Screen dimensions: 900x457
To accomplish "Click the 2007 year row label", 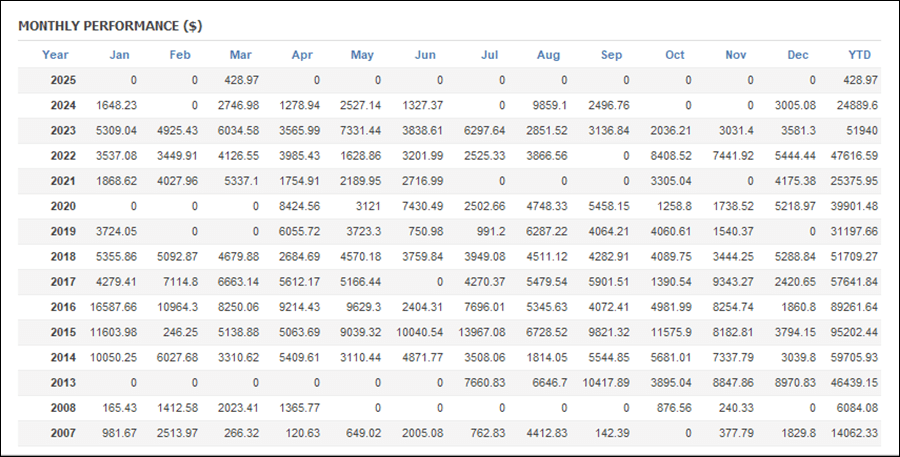I will pos(63,433).
